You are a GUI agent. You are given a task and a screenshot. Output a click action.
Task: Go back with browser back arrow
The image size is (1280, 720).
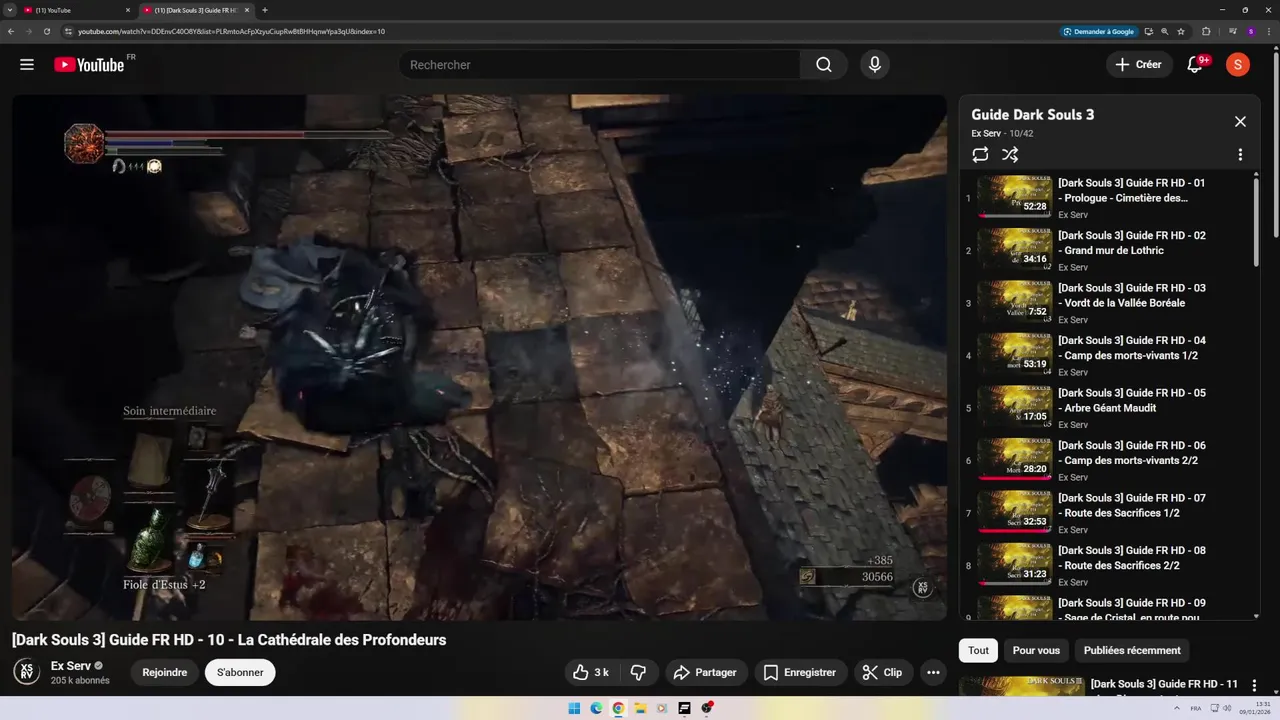tap(11, 31)
